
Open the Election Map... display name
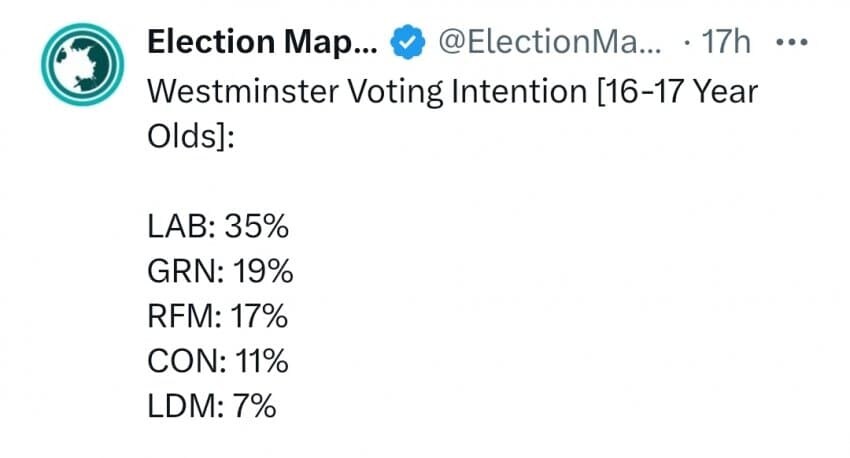(262, 42)
